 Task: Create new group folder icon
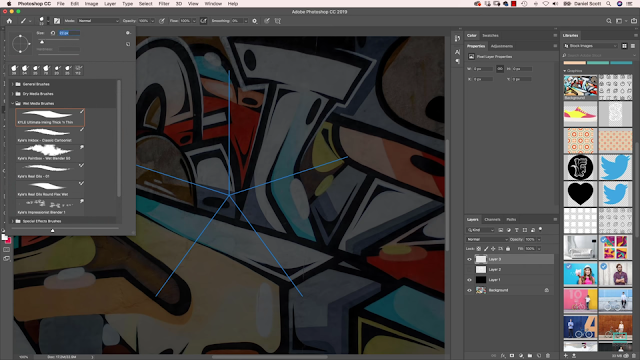click(x=530, y=356)
